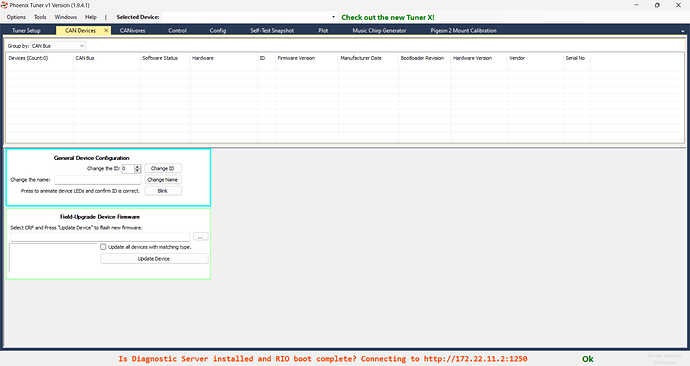
Task: Open the Options menu
Action: (16, 17)
